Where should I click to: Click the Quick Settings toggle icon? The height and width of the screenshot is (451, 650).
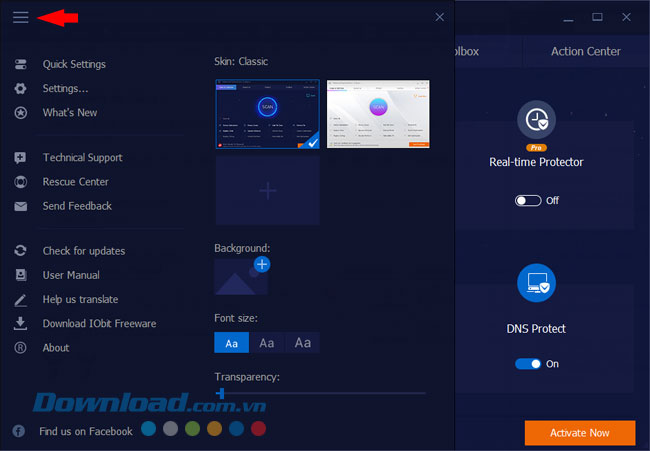click(20, 64)
